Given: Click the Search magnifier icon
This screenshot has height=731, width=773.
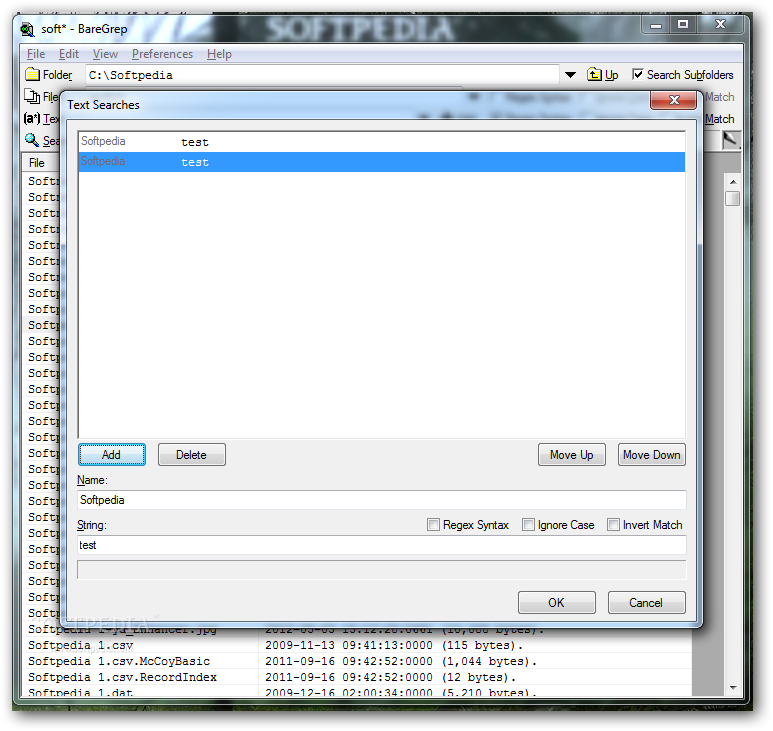Looking at the screenshot, I should (32, 140).
